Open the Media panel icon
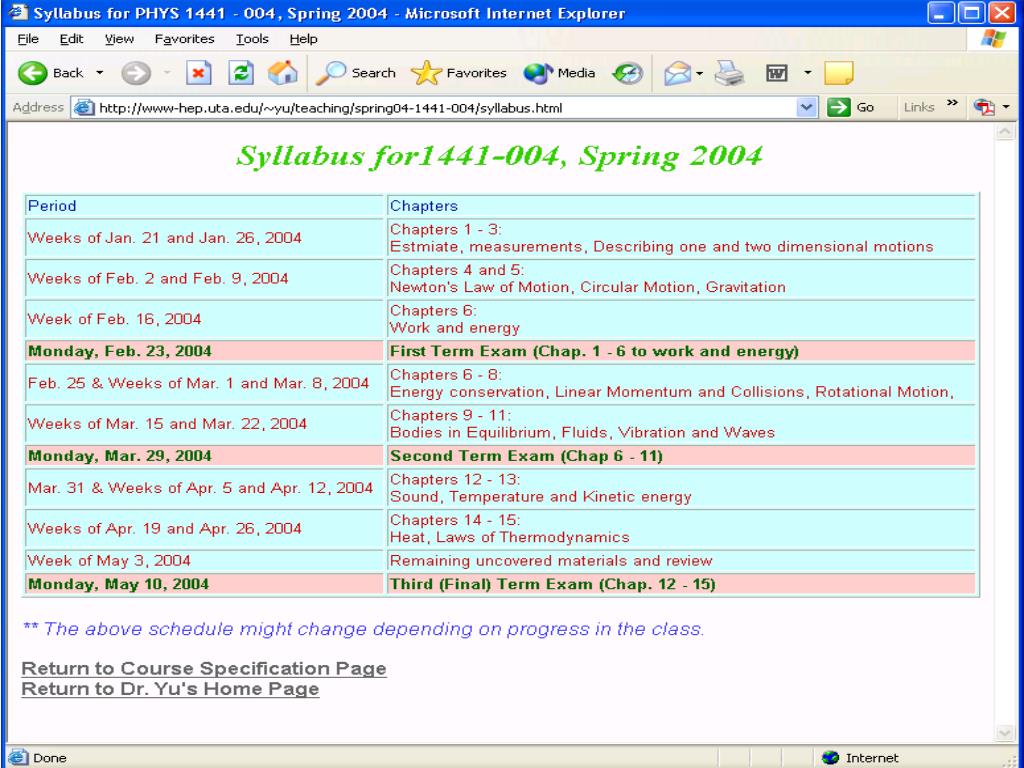The image size is (1024, 768). pos(560,73)
